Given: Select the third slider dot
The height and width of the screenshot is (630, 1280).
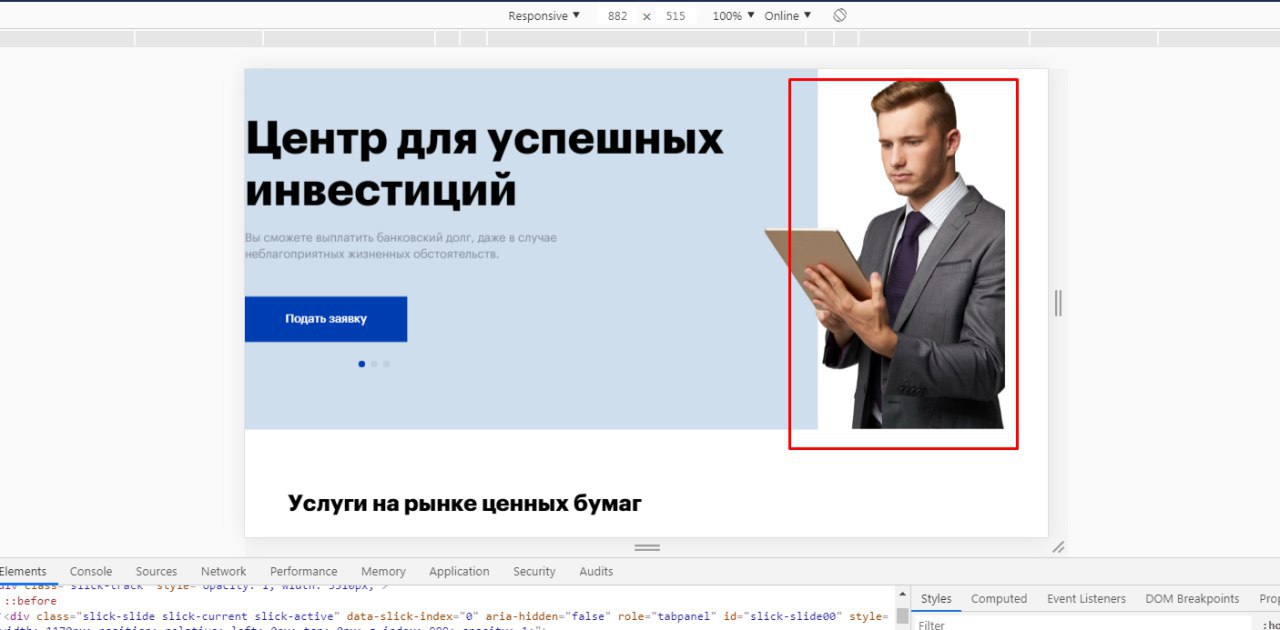Looking at the screenshot, I should tap(386, 364).
